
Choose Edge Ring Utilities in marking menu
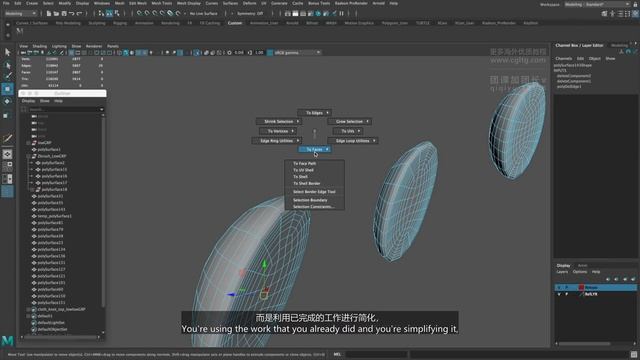pos(276,141)
